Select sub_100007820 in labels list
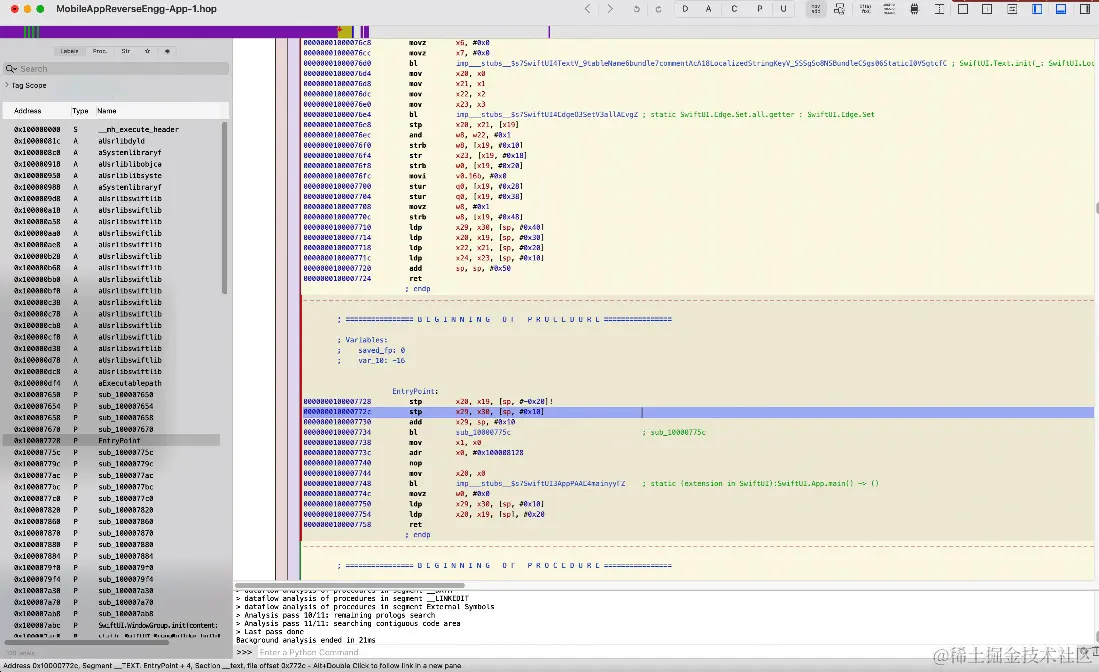 pos(112,510)
